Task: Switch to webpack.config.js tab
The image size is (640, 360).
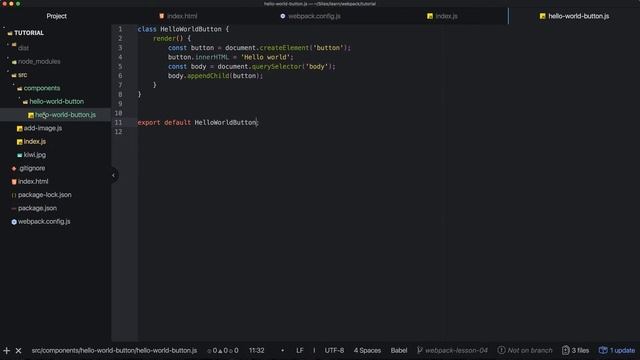Action: pyautogui.click(x=310, y=16)
